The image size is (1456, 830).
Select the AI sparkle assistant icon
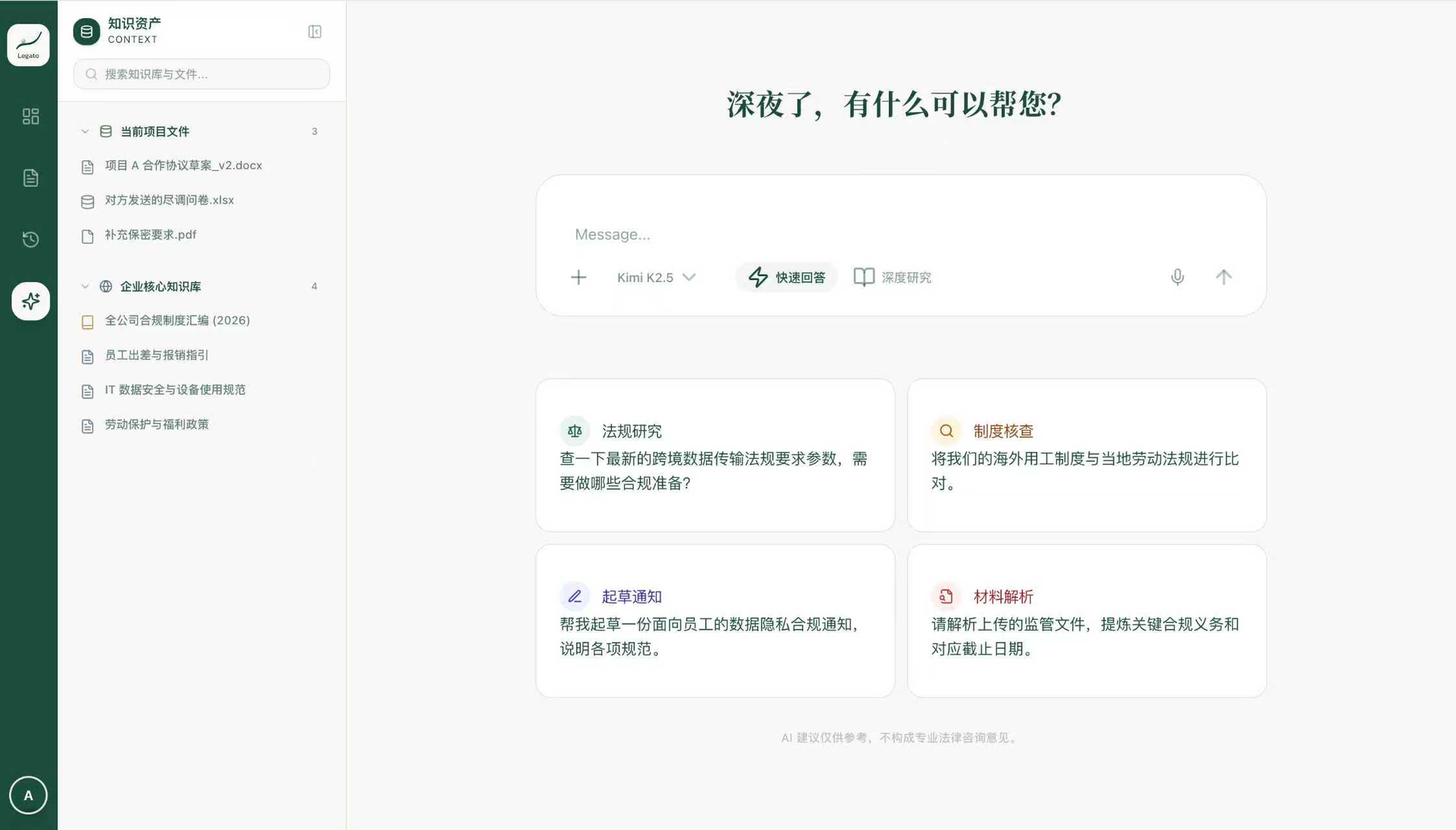pyautogui.click(x=30, y=301)
